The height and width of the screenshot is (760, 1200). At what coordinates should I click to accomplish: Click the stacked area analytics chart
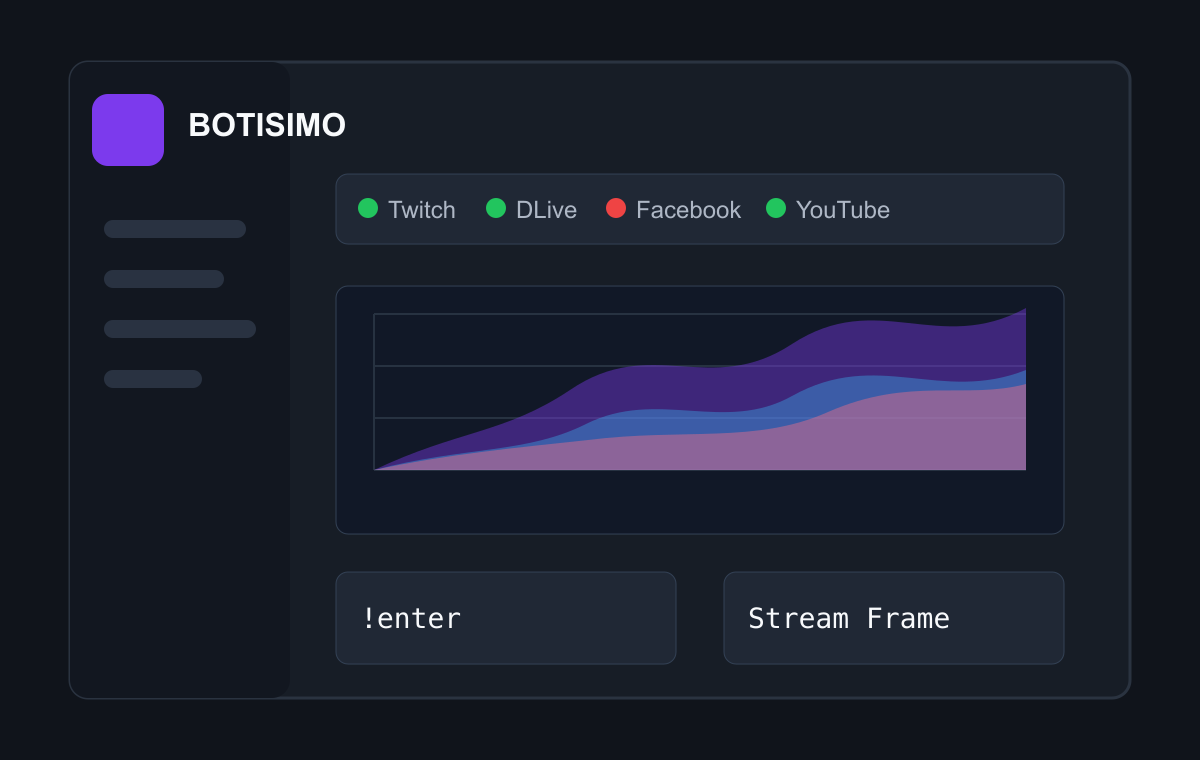pos(700,410)
